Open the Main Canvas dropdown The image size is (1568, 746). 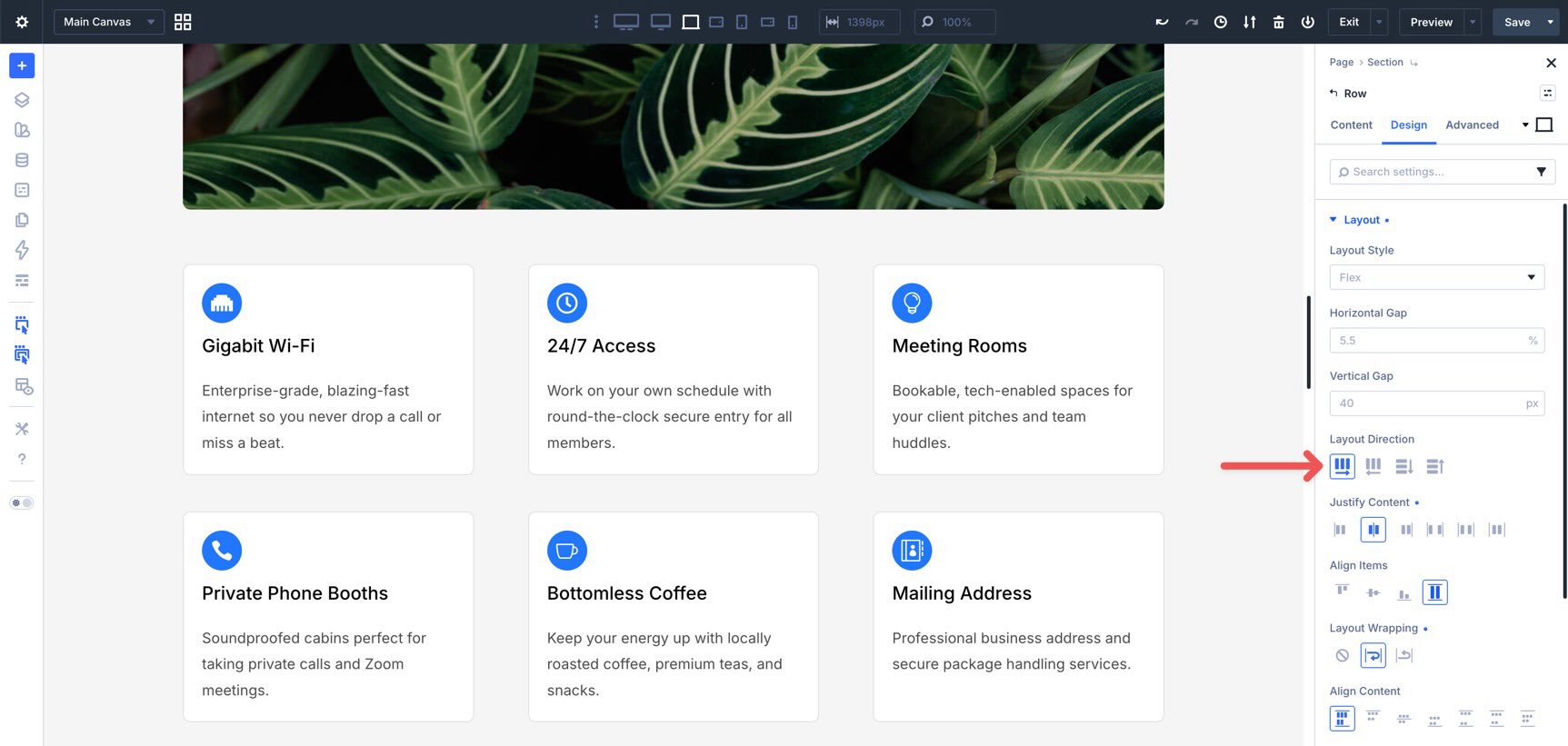[109, 22]
